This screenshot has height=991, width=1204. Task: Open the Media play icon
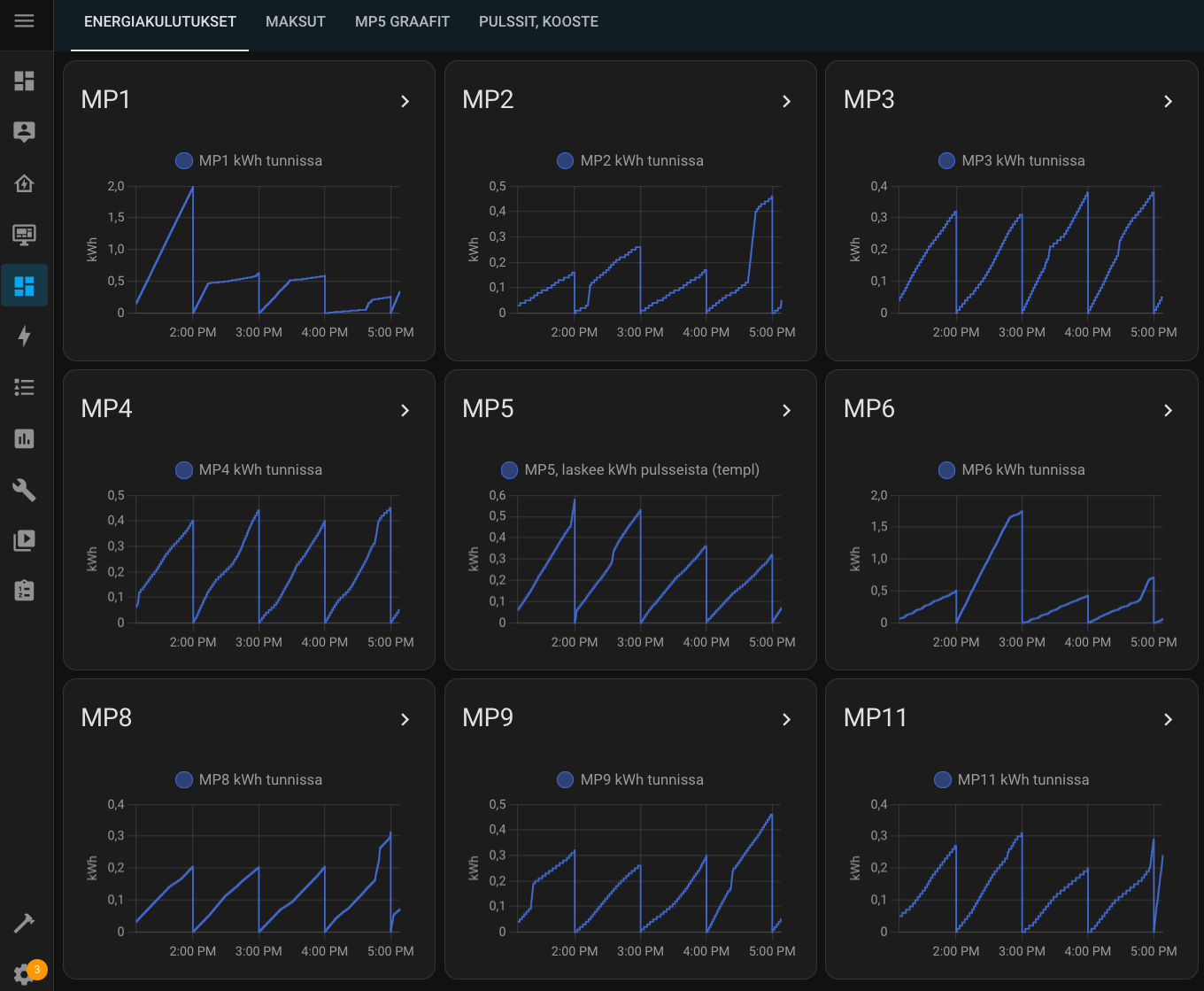pyautogui.click(x=25, y=540)
